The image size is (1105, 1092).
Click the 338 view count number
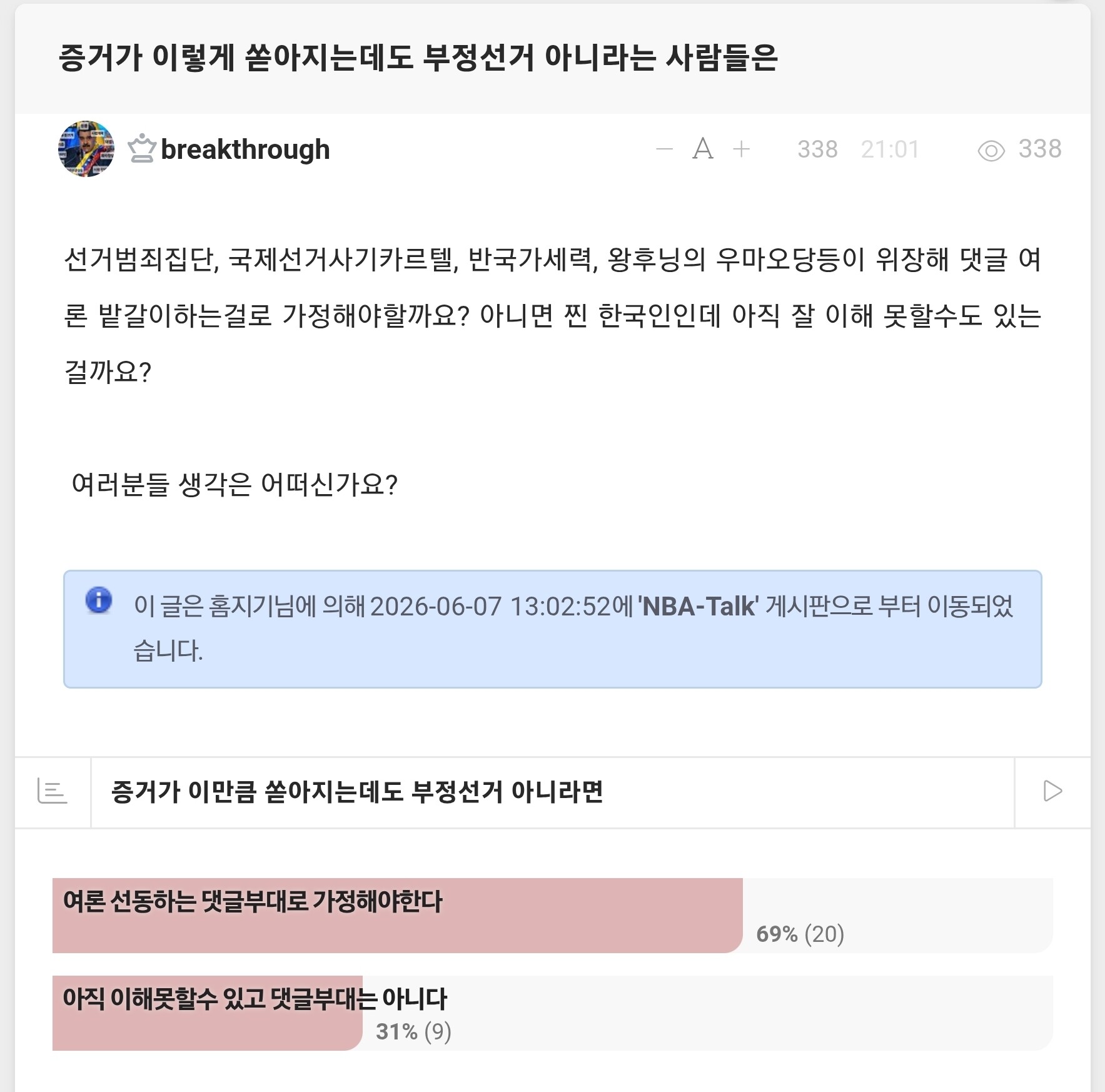coord(1040,149)
